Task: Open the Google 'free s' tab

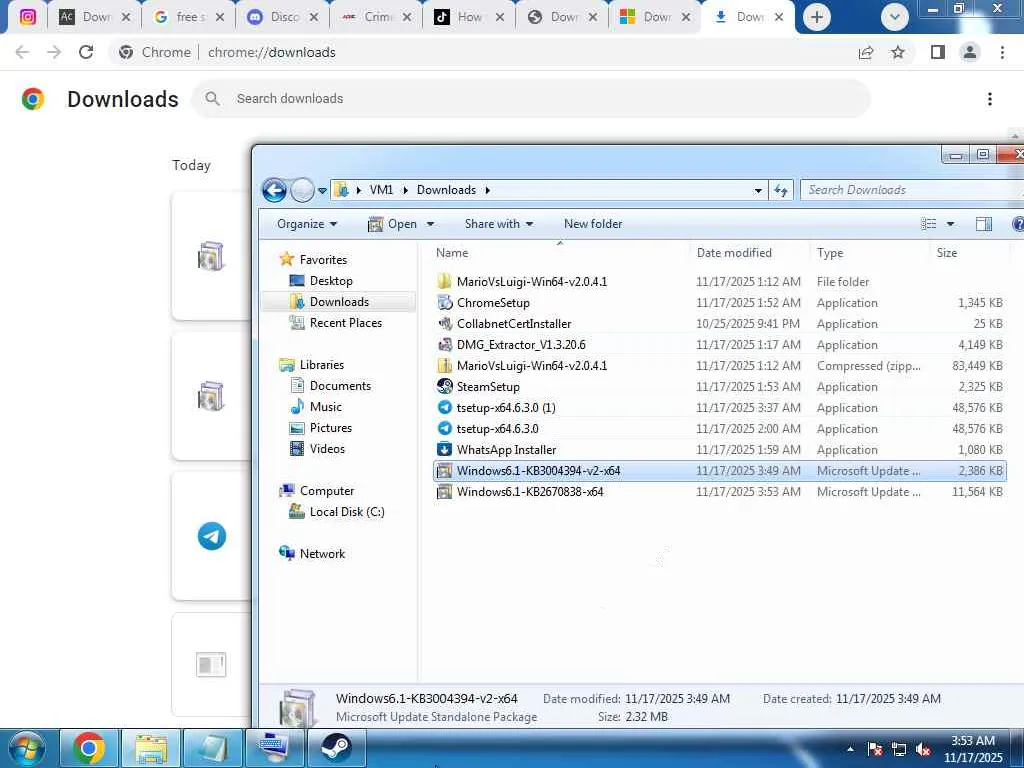Action: (x=188, y=17)
